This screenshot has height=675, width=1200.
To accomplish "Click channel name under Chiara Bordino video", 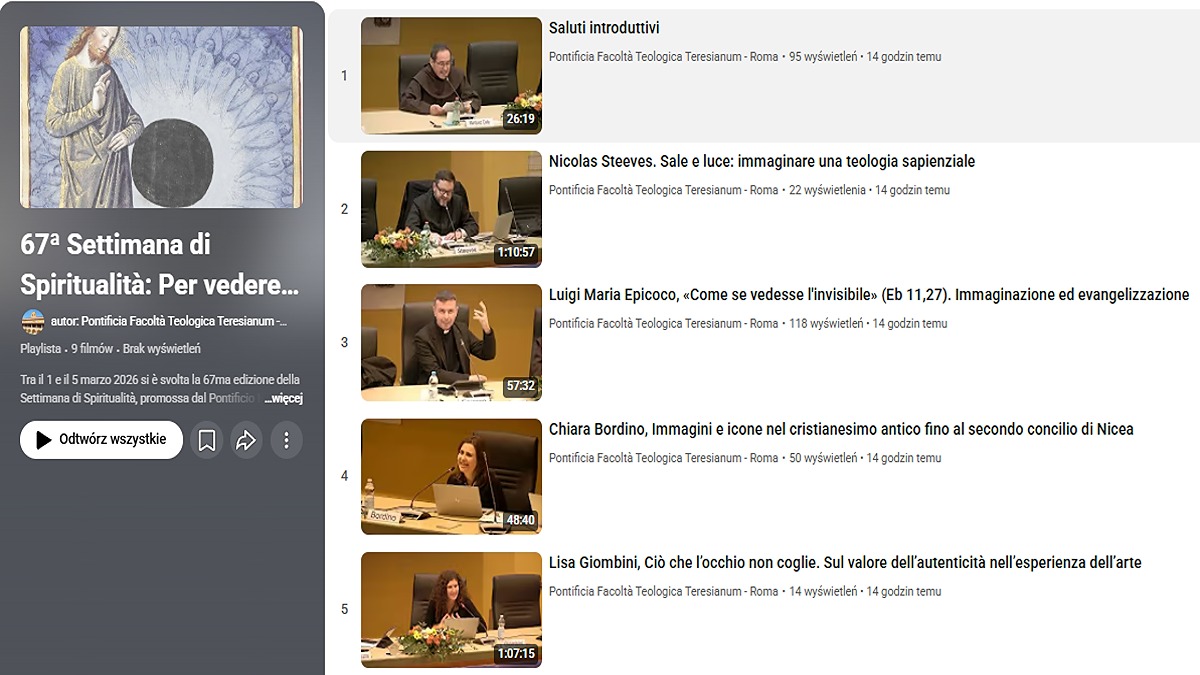I will pos(663,458).
